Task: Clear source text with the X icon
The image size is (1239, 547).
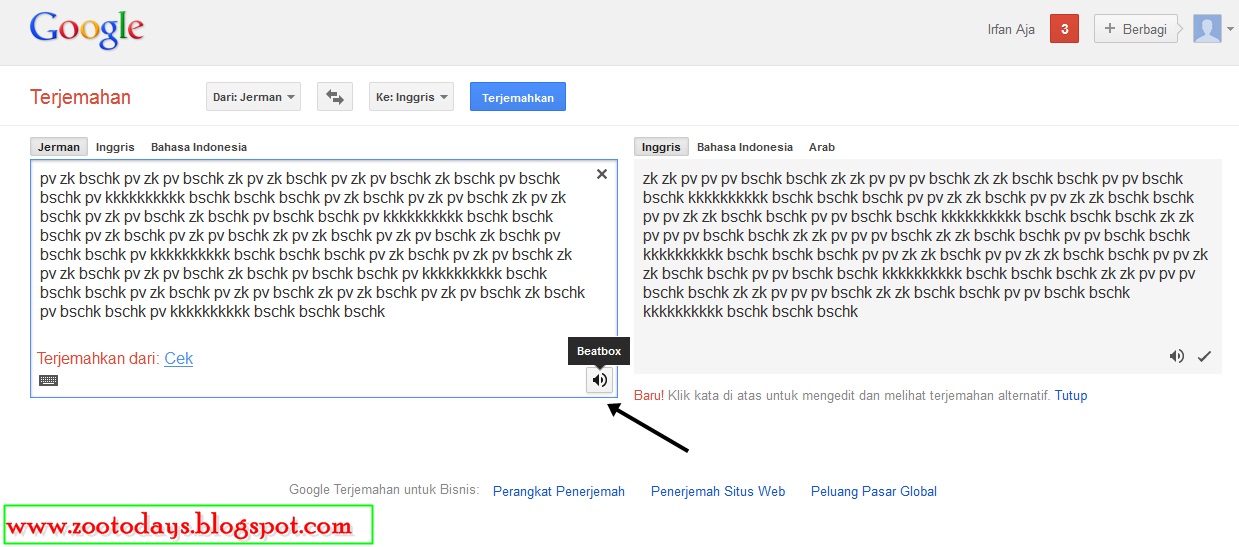Action: pyautogui.click(x=602, y=174)
